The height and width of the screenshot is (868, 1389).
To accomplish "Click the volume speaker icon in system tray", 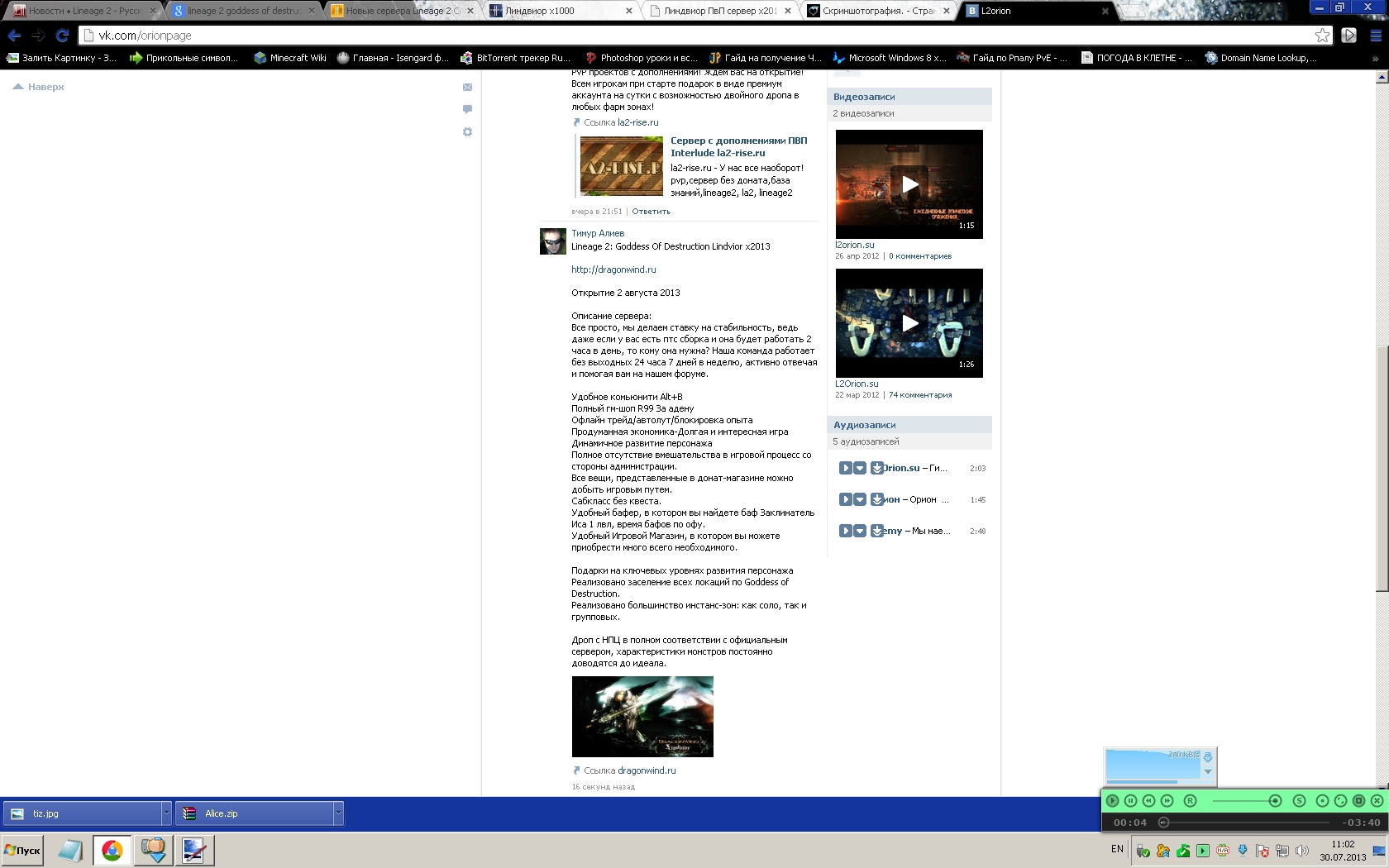I will [1302, 851].
